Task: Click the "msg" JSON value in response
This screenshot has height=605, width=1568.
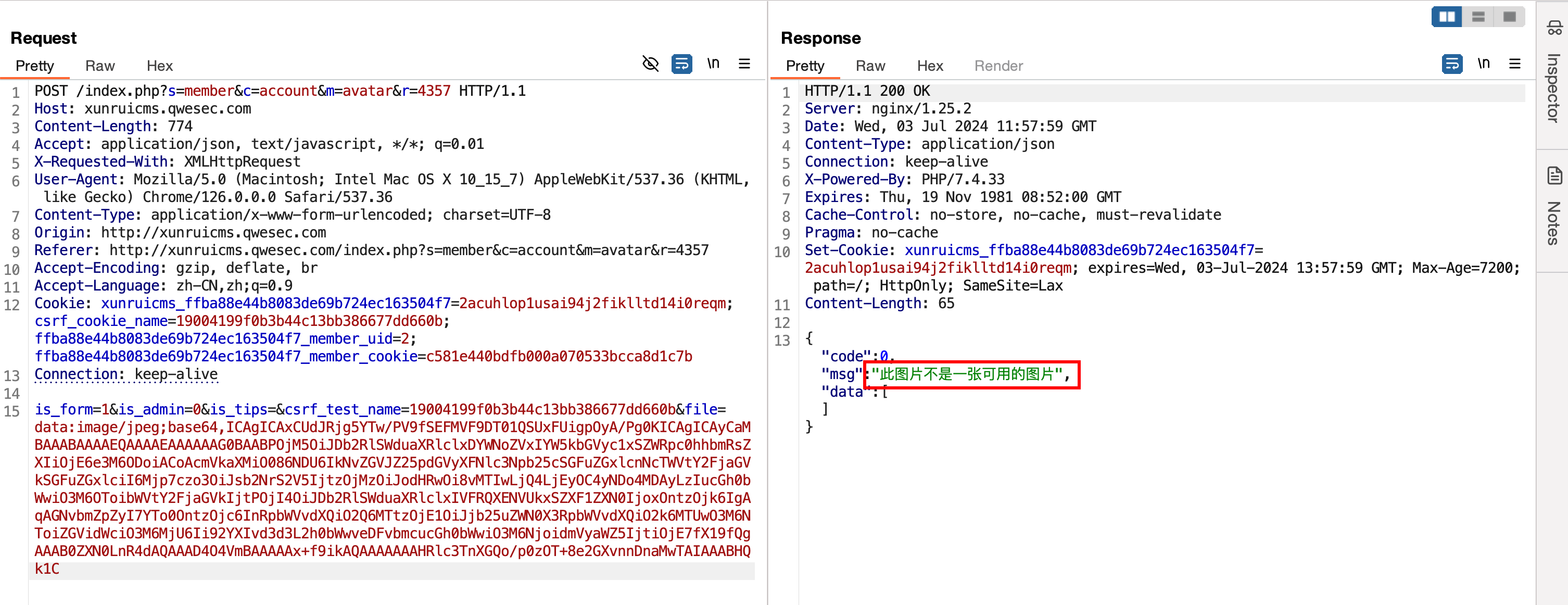Action: [967, 374]
